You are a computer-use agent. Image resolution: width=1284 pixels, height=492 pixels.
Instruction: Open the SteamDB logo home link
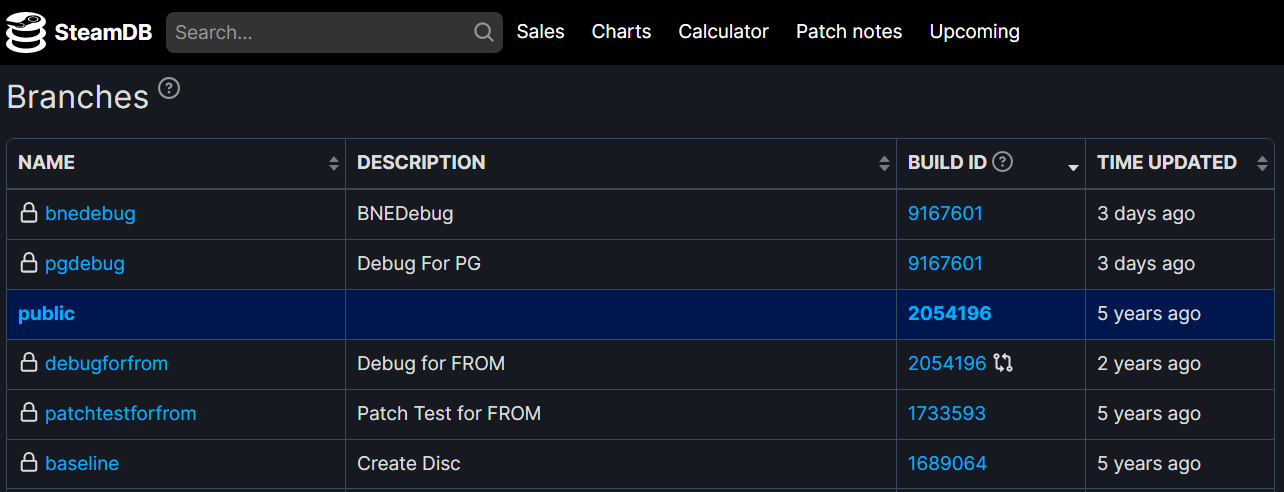click(x=79, y=32)
